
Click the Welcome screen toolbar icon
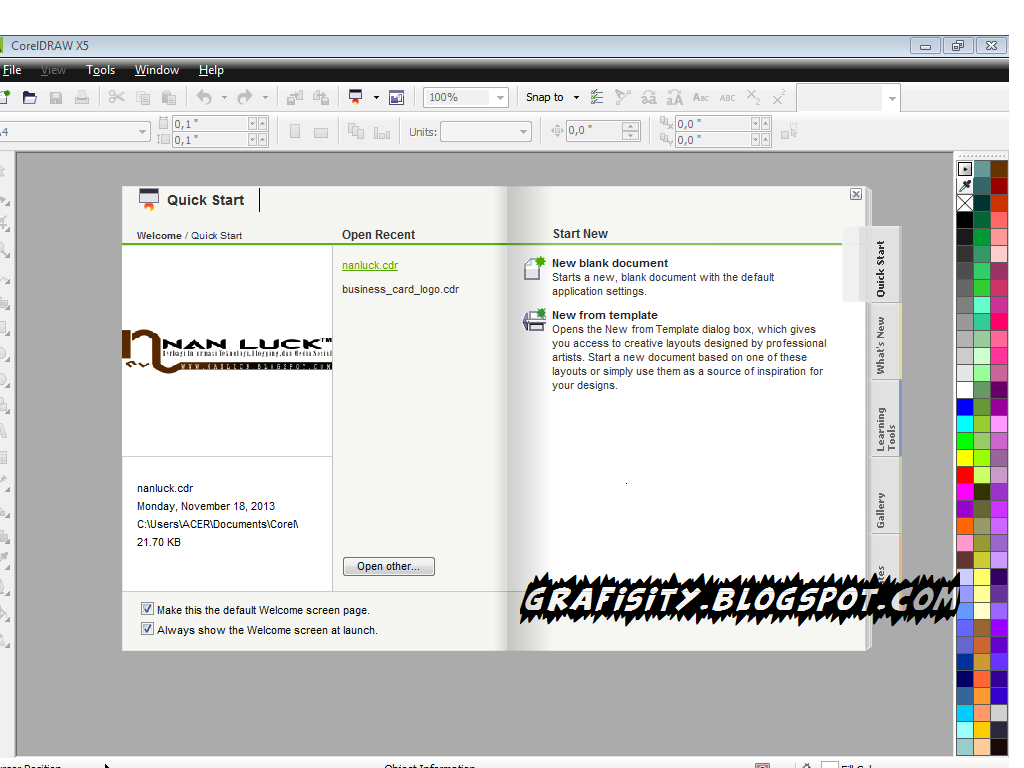click(396, 98)
